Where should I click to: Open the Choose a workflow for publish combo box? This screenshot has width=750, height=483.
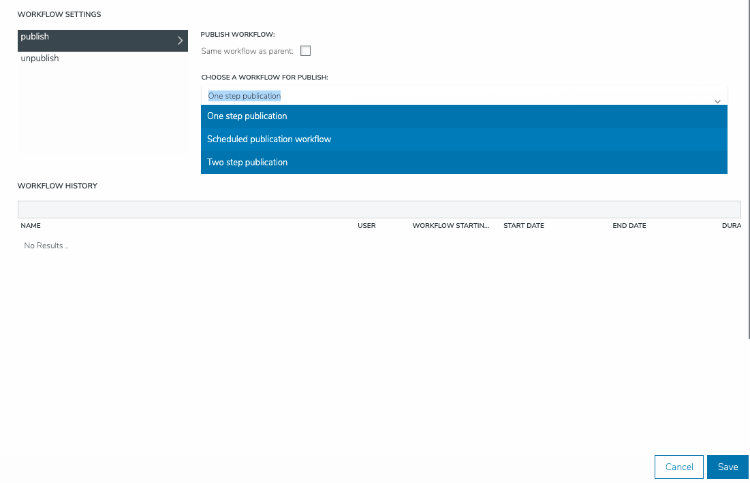pyautogui.click(x=460, y=96)
